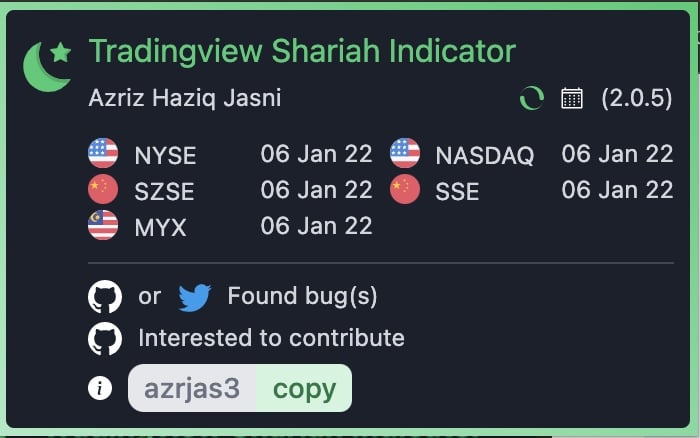The width and height of the screenshot is (700, 438).
Task: Click the China flag next to SZSE
Action: click(103, 189)
